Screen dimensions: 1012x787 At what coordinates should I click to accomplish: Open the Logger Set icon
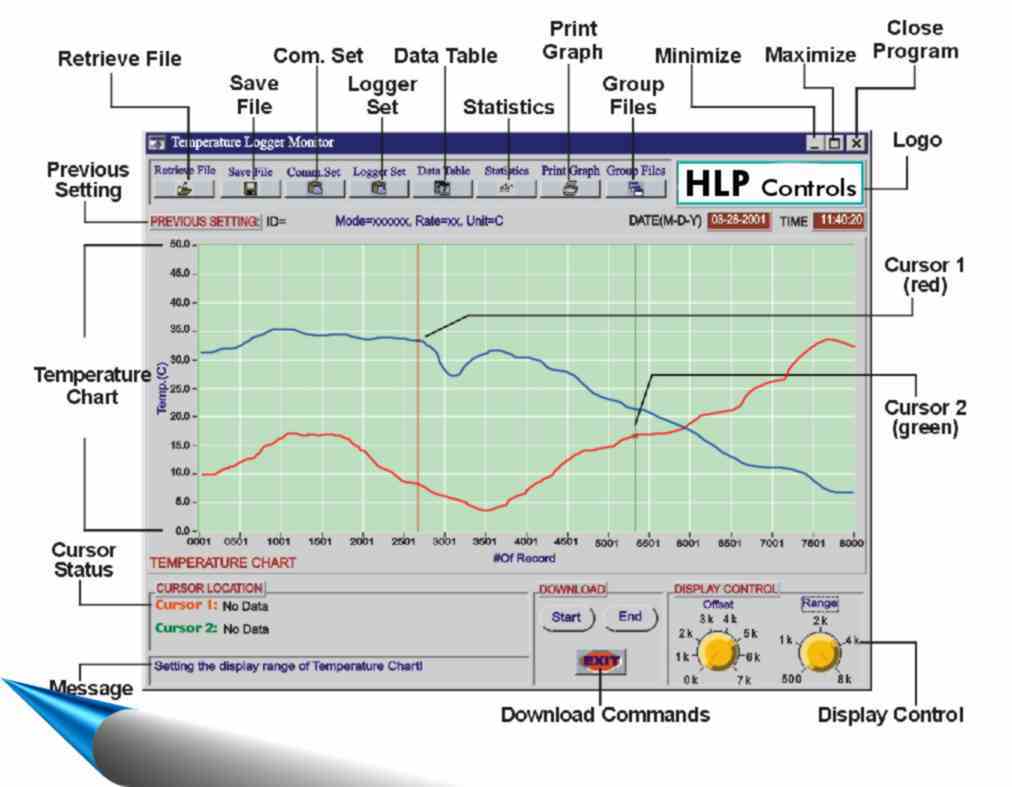click(379, 187)
